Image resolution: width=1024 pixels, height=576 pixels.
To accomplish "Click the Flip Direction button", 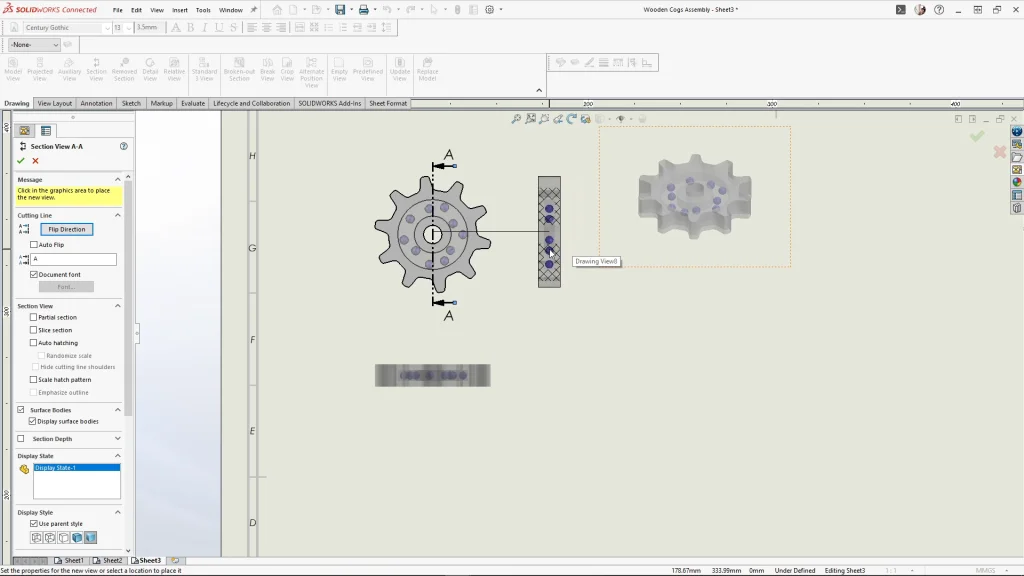I will (x=67, y=229).
